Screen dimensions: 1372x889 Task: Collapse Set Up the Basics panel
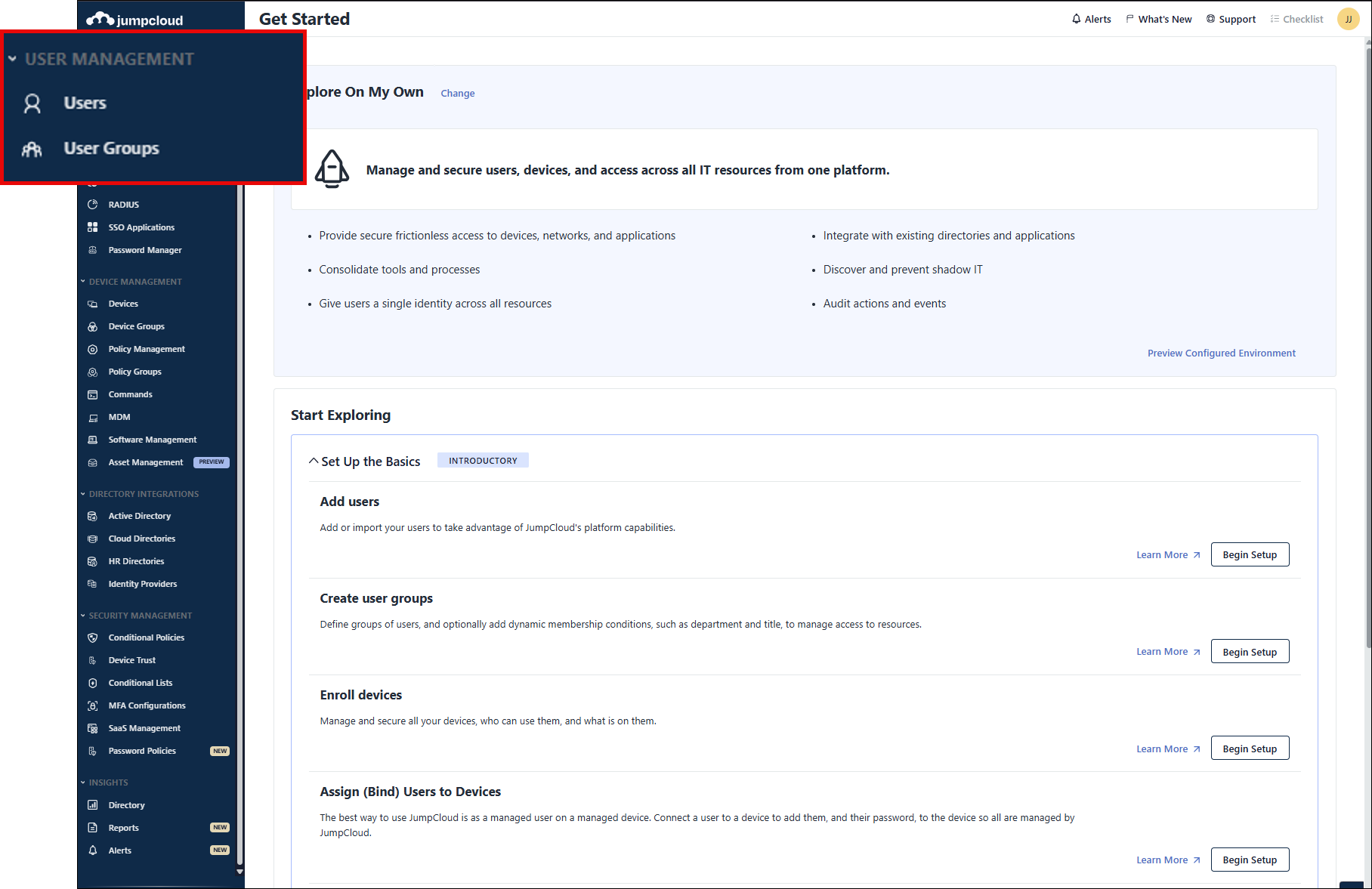pyautogui.click(x=314, y=461)
